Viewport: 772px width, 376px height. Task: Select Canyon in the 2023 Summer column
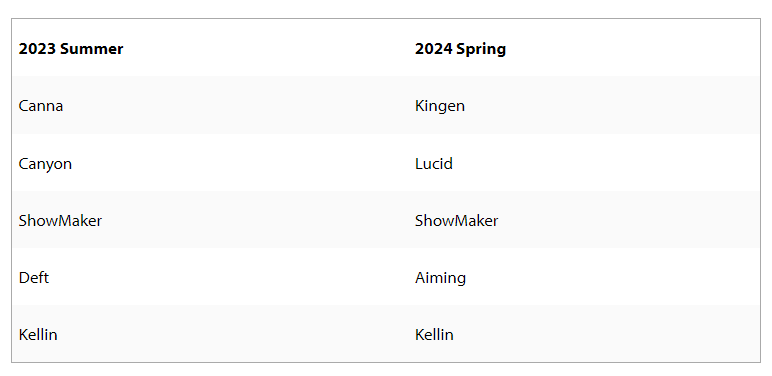click(45, 163)
